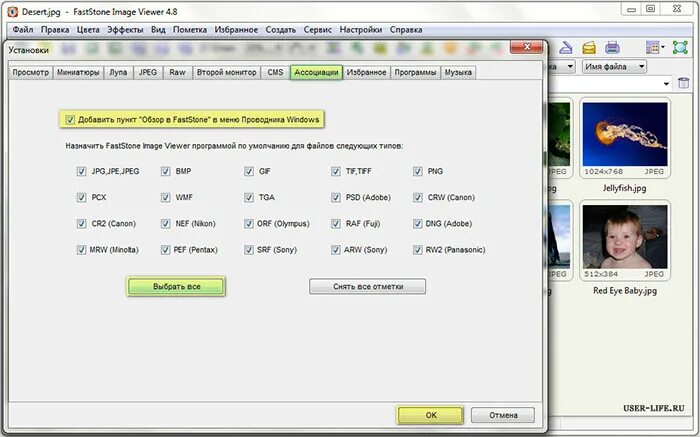700x437 pixels.
Task: Open the layout view dropdown arrow
Action: 663,47
